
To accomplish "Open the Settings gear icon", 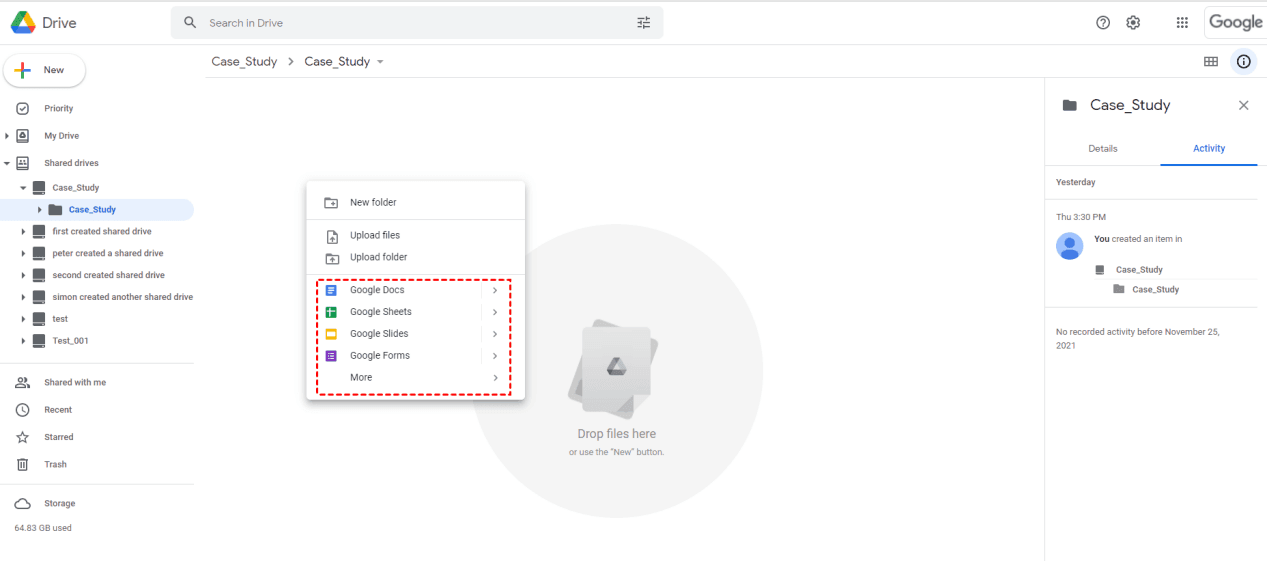I will (1133, 23).
